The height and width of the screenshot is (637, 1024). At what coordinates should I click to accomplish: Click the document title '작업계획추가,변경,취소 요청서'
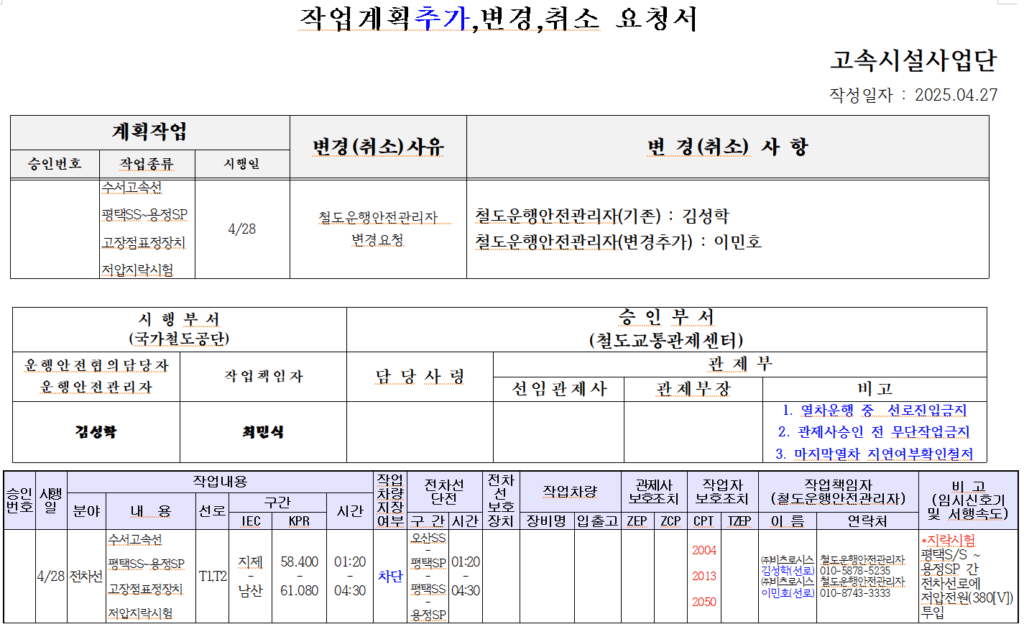point(498,18)
